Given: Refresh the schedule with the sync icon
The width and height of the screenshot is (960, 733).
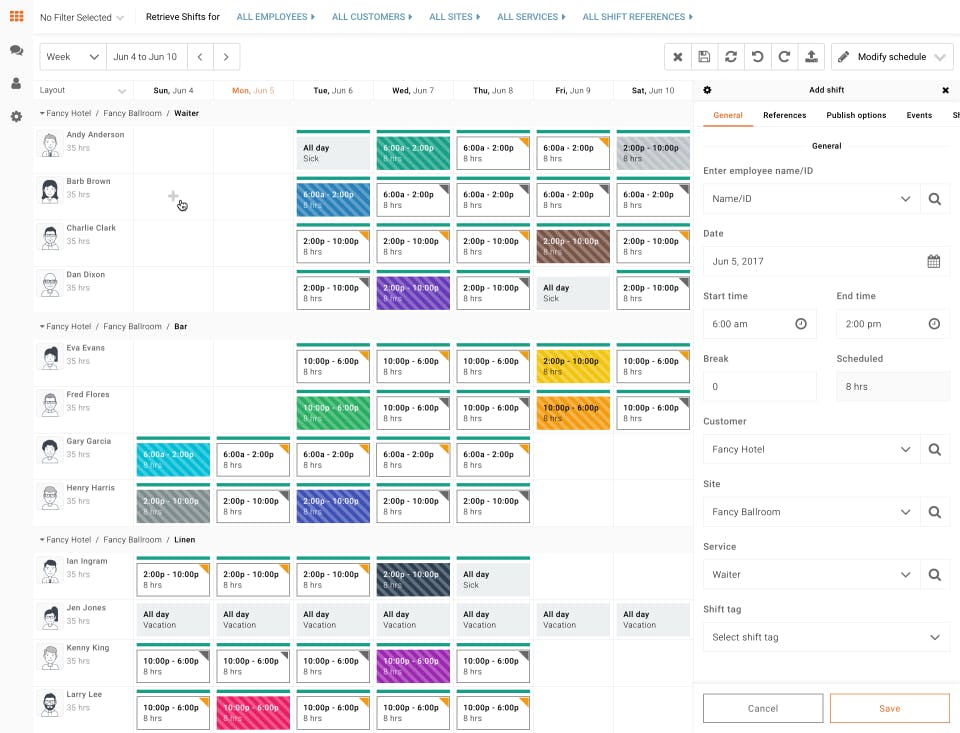Looking at the screenshot, I should (731, 57).
